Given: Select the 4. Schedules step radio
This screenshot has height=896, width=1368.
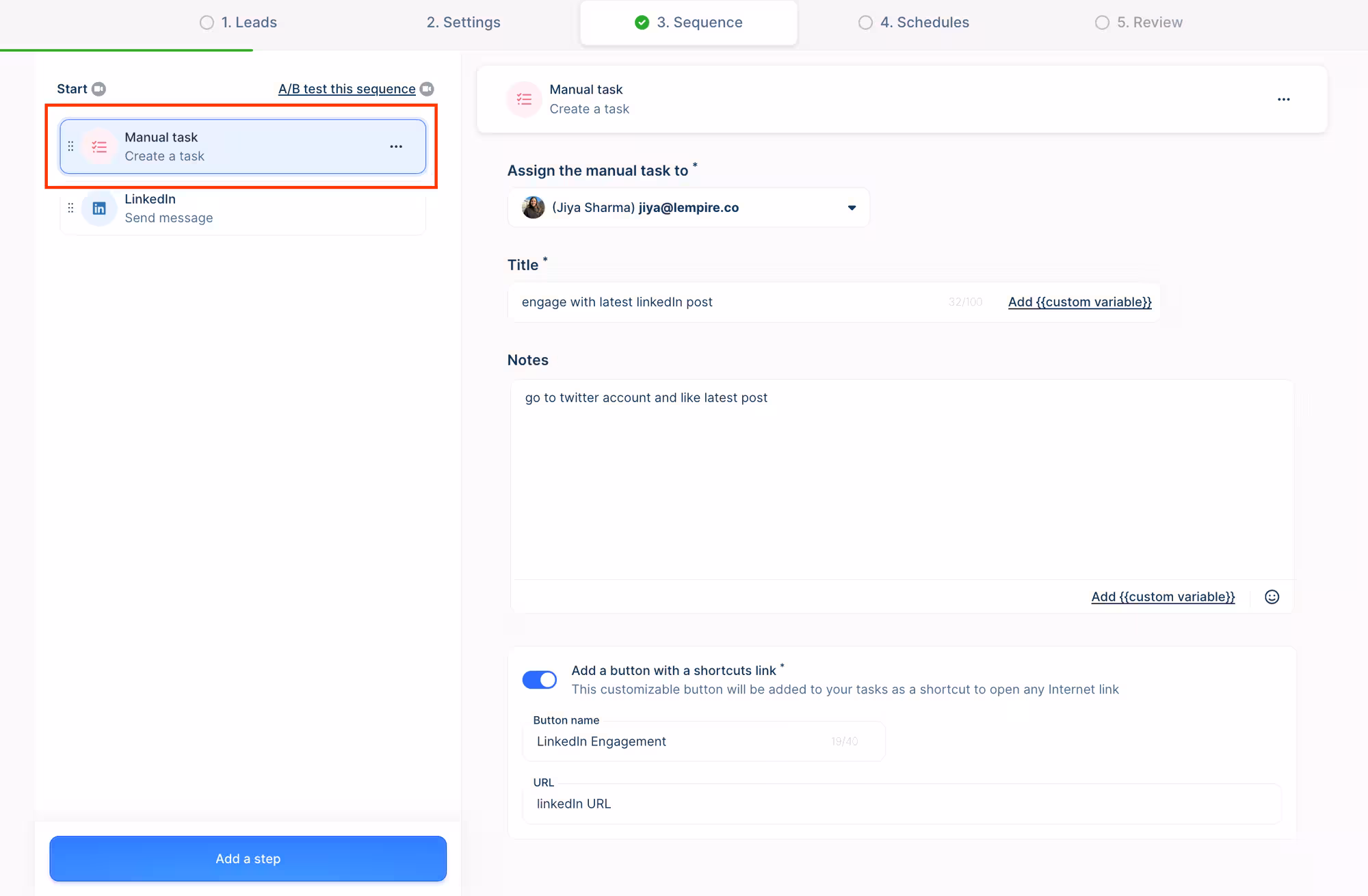Looking at the screenshot, I should click(x=865, y=23).
